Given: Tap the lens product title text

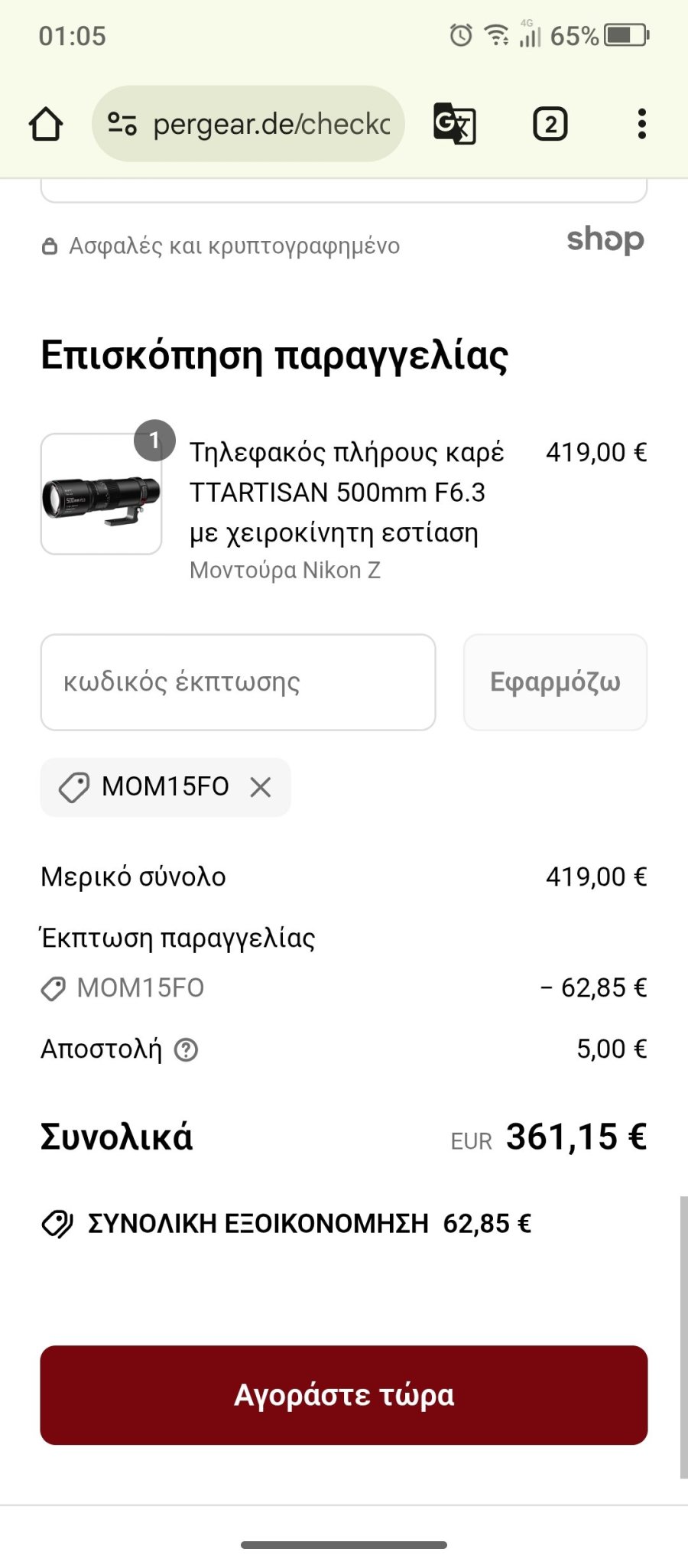Looking at the screenshot, I should click(x=346, y=493).
